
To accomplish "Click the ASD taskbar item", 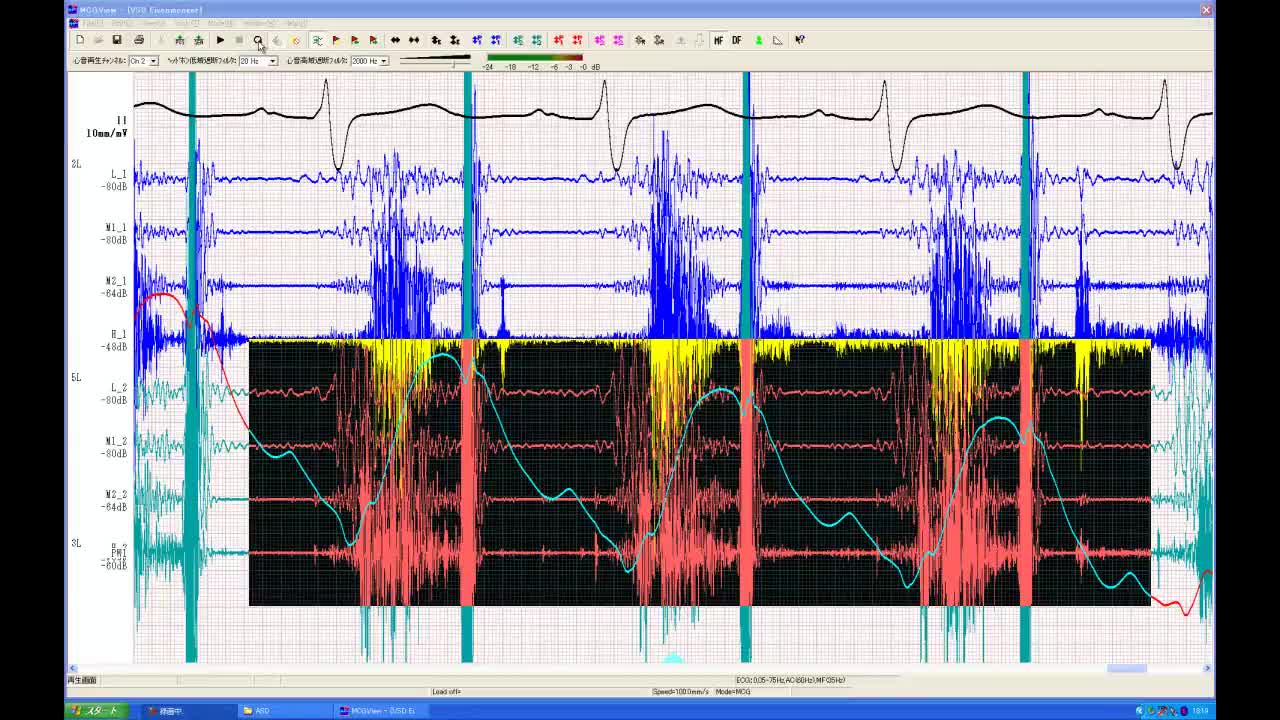I will [x=284, y=711].
